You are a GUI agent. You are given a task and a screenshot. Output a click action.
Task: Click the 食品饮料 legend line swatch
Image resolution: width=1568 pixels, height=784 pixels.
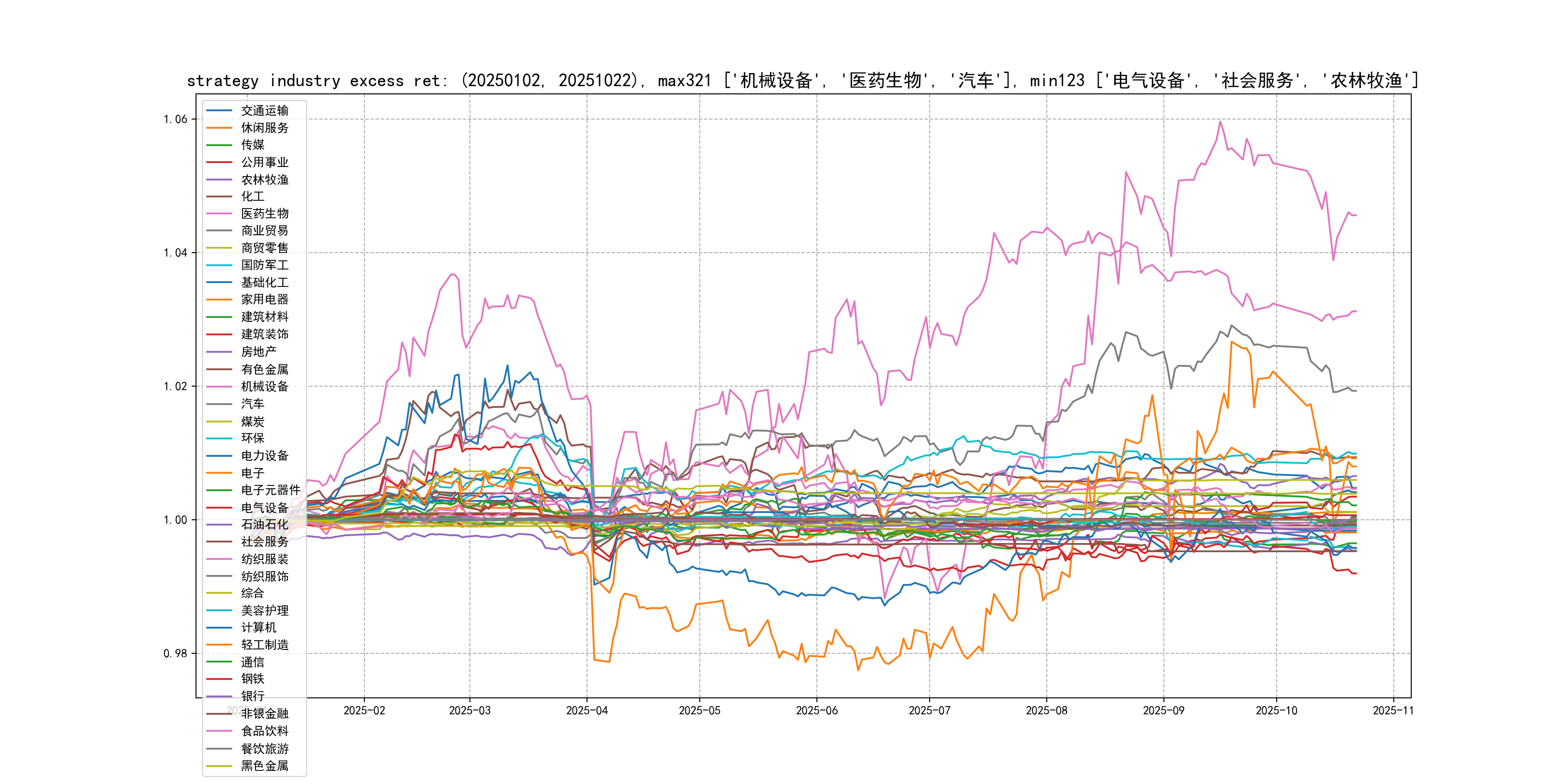tap(219, 731)
